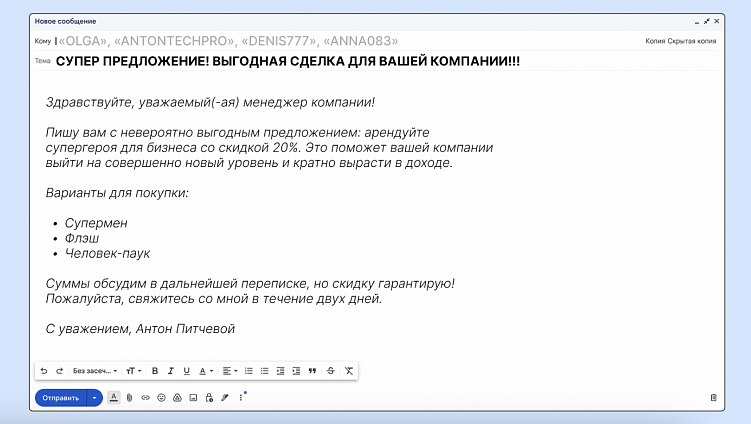Attach a file with paperclip icon

129,398
